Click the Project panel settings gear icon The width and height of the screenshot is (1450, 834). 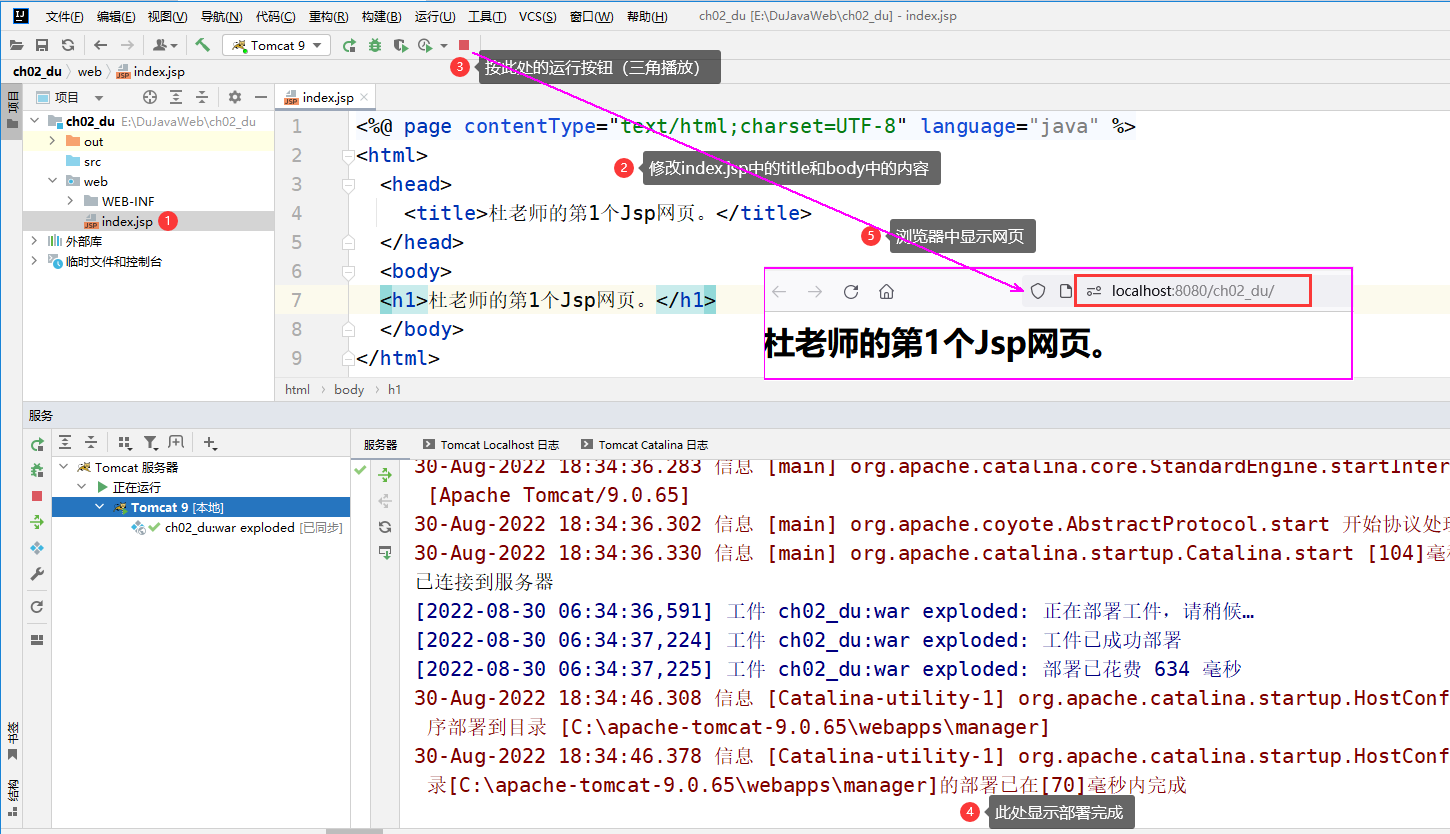click(x=235, y=97)
